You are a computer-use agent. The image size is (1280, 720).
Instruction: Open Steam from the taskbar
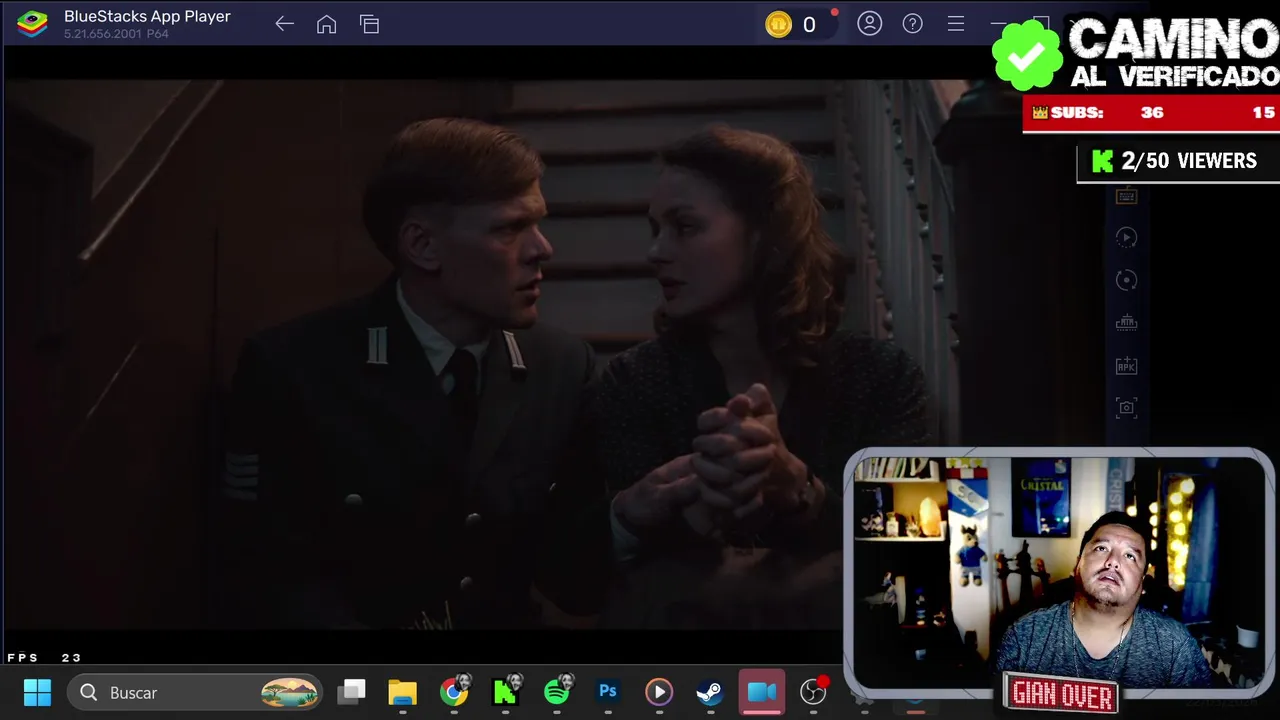[710, 692]
